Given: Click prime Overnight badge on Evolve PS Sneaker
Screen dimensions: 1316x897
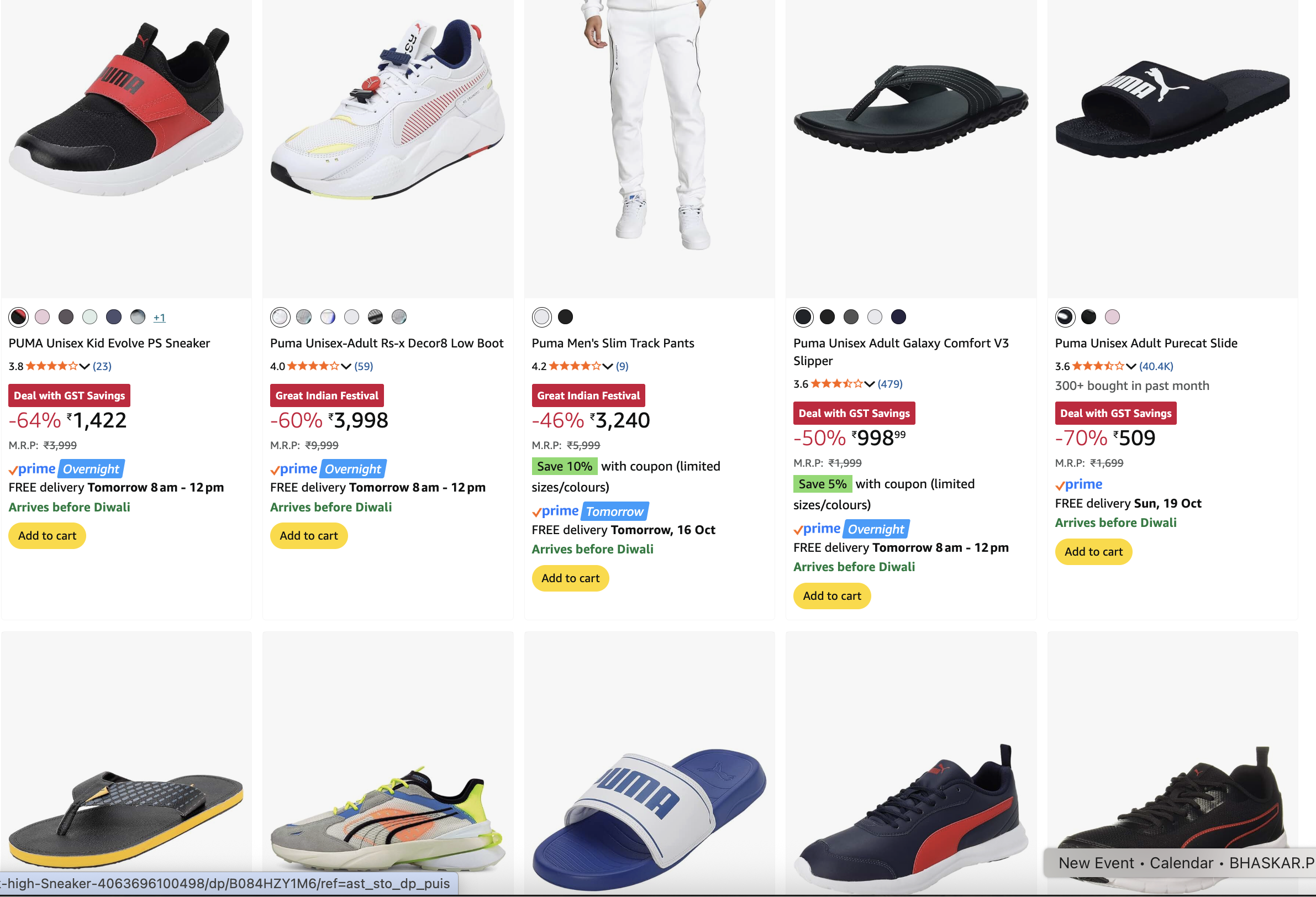Looking at the screenshot, I should pyautogui.click(x=91, y=469).
